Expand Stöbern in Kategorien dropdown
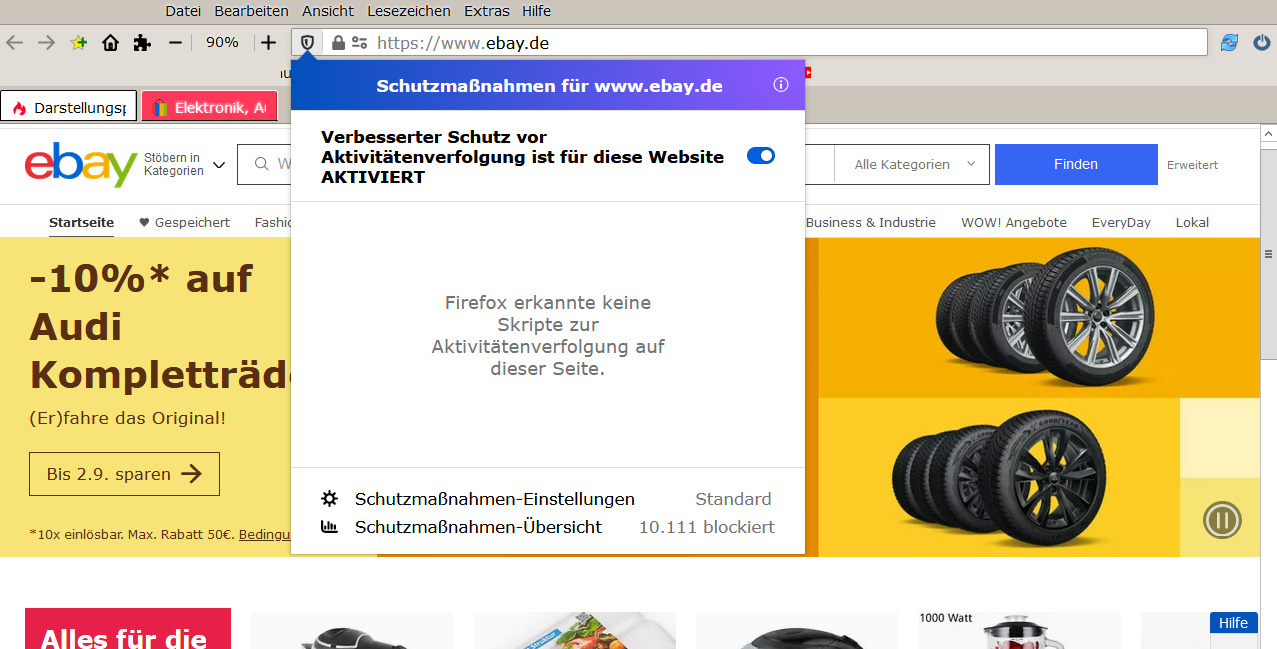 (x=185, y=165)
